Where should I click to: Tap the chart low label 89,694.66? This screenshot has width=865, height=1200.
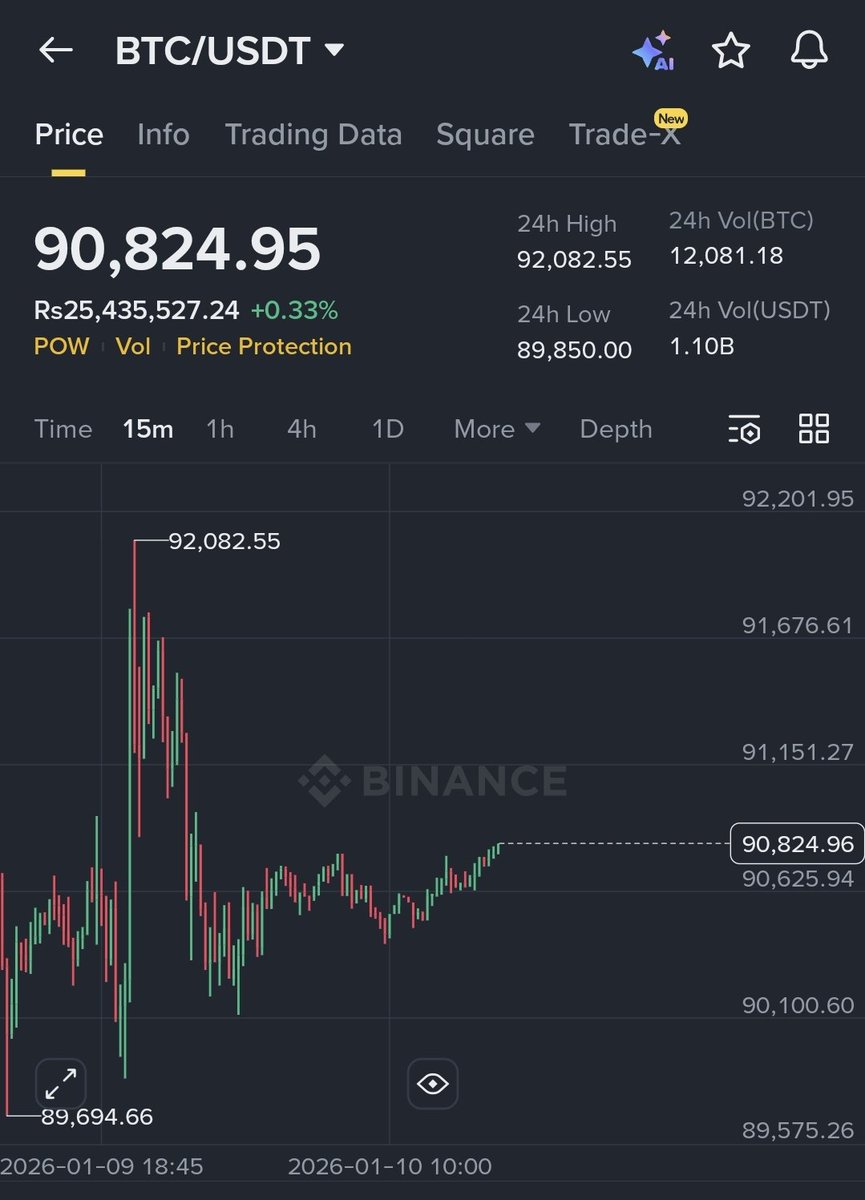pyautogui.click(x=97, y=1117)
